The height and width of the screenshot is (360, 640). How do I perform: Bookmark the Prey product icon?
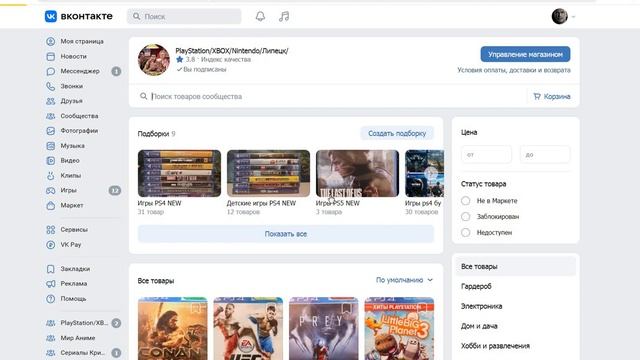pos(347,308)
